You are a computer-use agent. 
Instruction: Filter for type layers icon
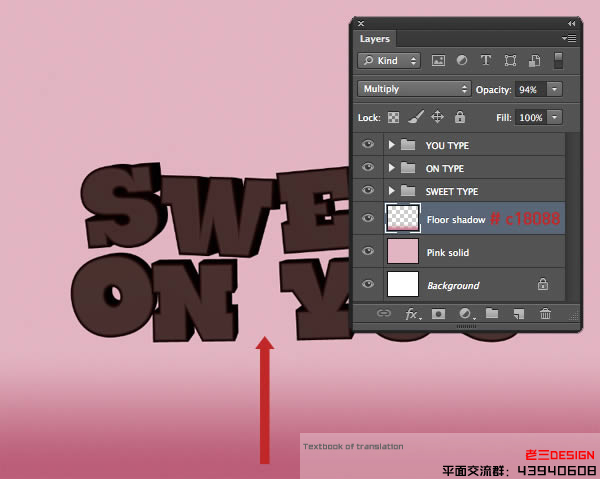pos(486,60)
